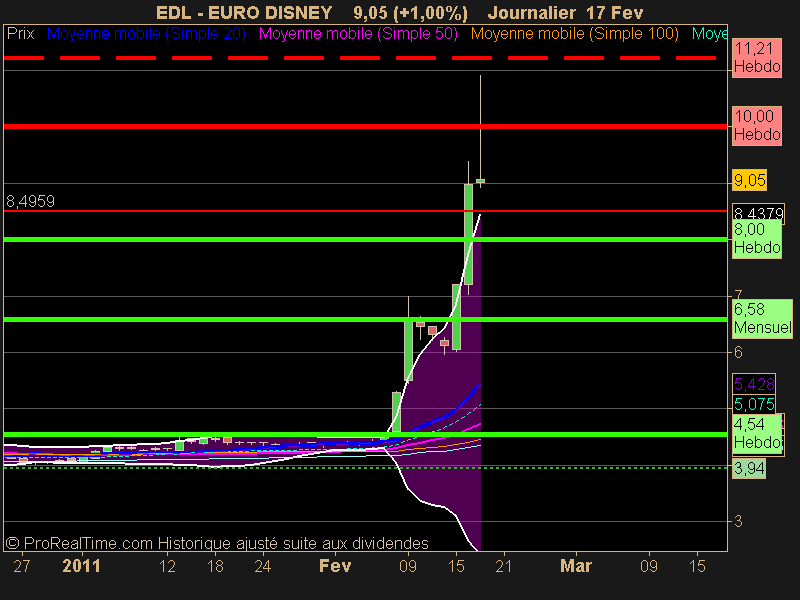Click the 12 date tick on time axis
Image resolution: width=800 pixels, height=600 pixels.
(167, 566)
